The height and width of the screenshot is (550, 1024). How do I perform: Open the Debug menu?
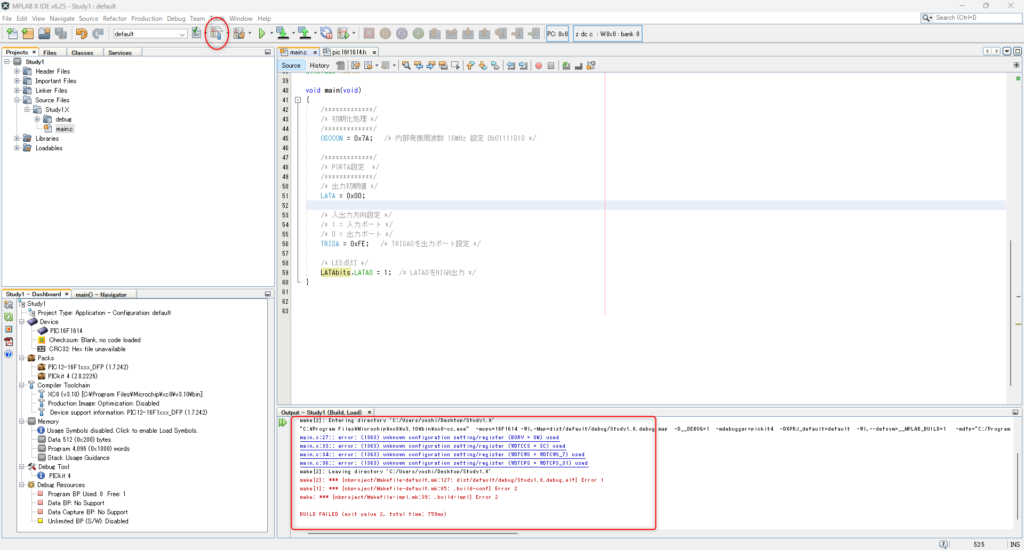176,18
